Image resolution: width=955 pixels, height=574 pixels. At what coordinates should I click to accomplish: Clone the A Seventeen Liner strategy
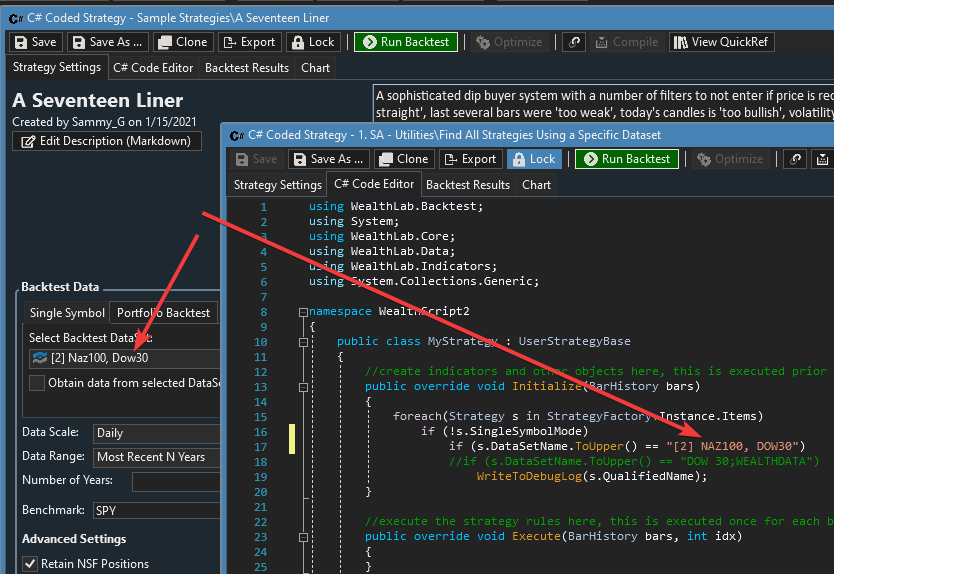tap(183, 42)
